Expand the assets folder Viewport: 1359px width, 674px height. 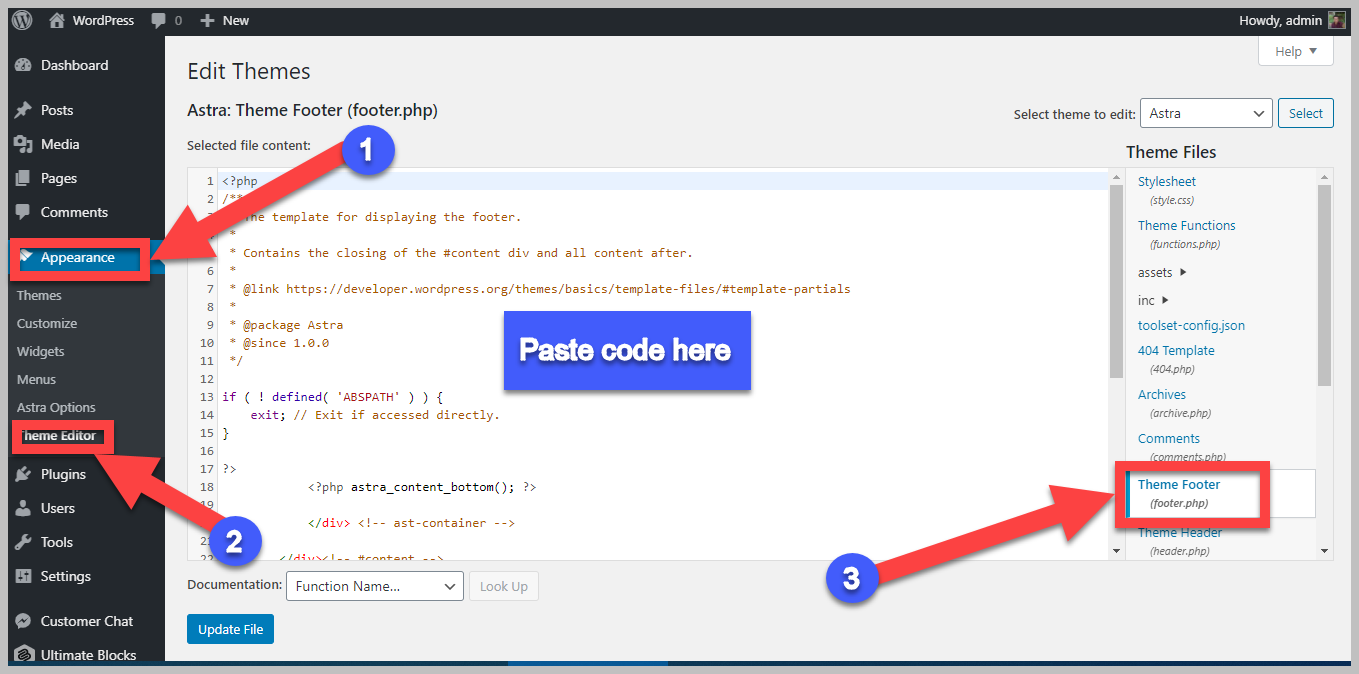[1162, 272]
